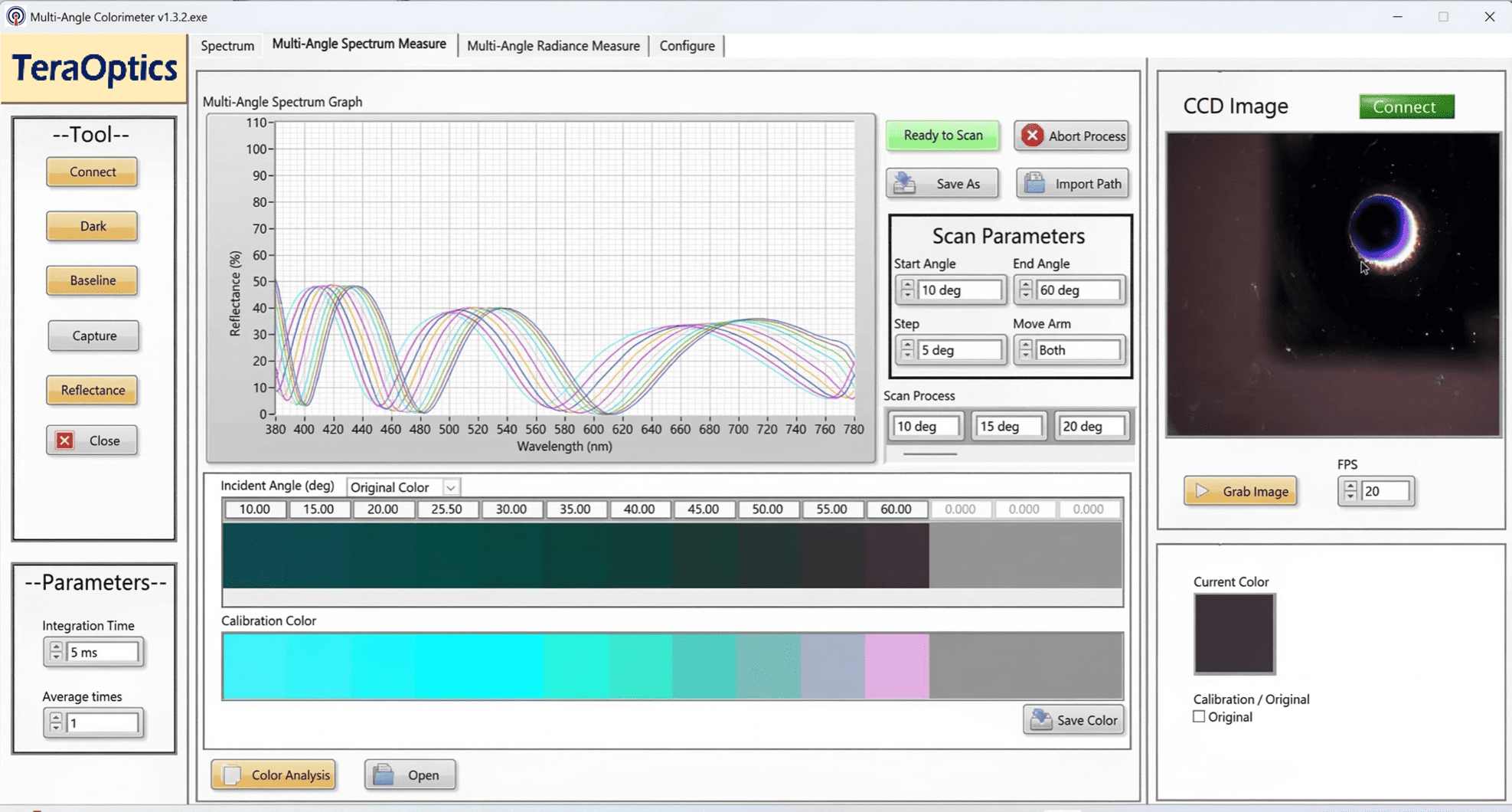Click the Move Arm Both selector arrows
Image resolution: width=1512 pixels, height=812 pixels.
(x=1026, y=350)
